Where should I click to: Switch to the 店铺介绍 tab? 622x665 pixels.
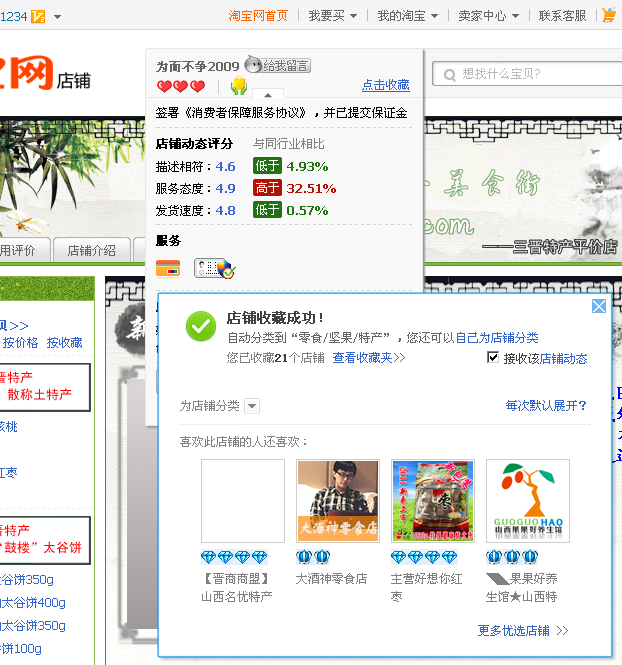(92, 250)
